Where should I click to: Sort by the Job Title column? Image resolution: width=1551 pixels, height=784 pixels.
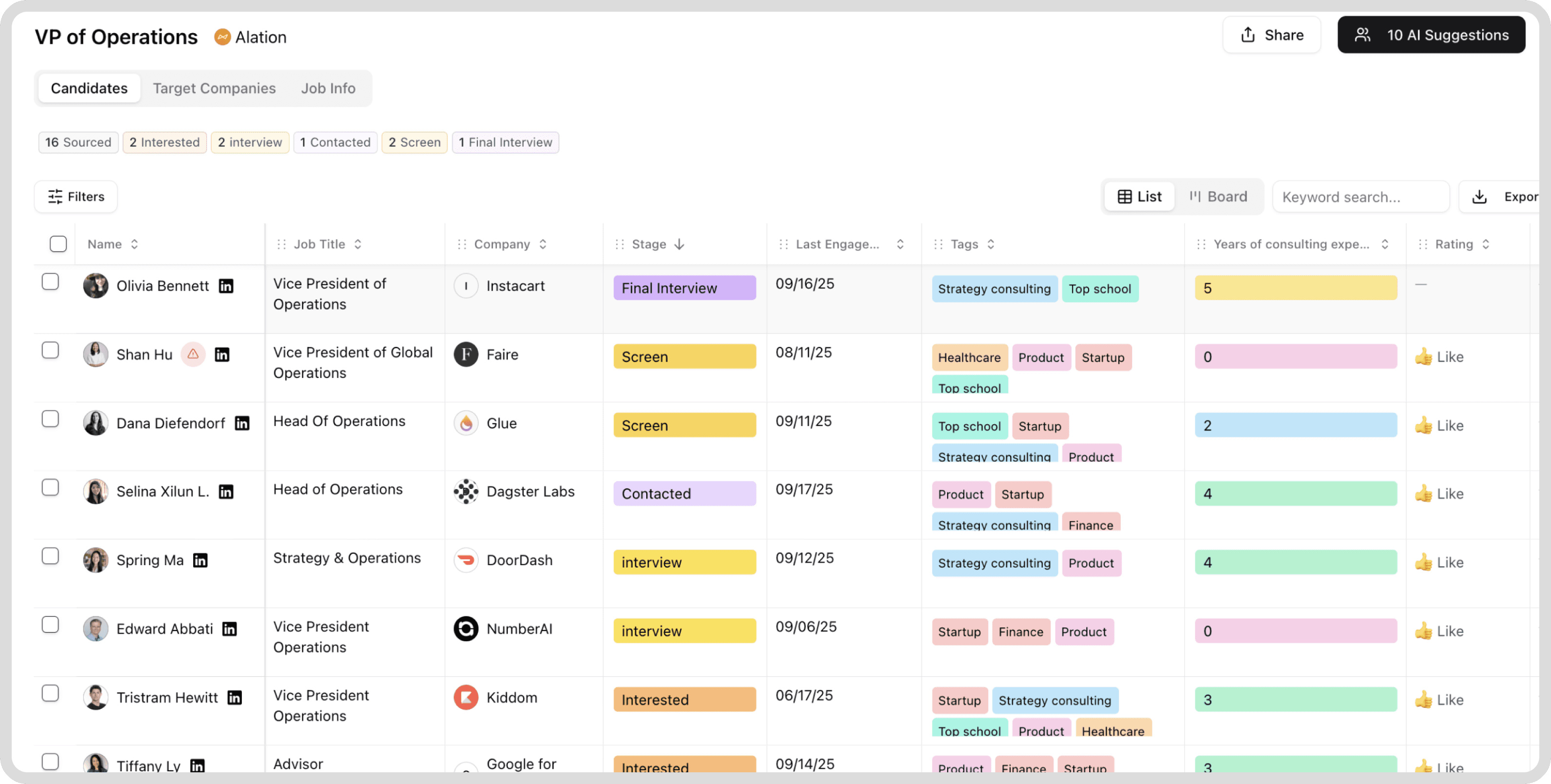[x=358, y=244]
